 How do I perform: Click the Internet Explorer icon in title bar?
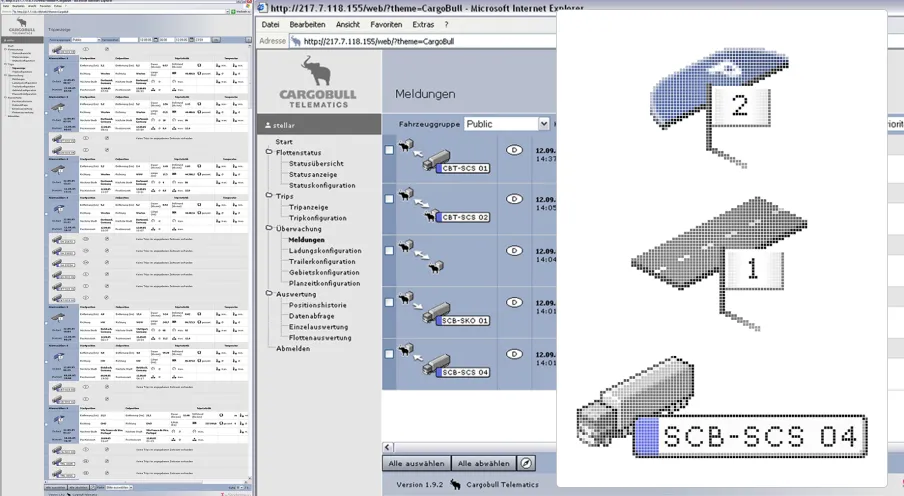click(262, 8)
